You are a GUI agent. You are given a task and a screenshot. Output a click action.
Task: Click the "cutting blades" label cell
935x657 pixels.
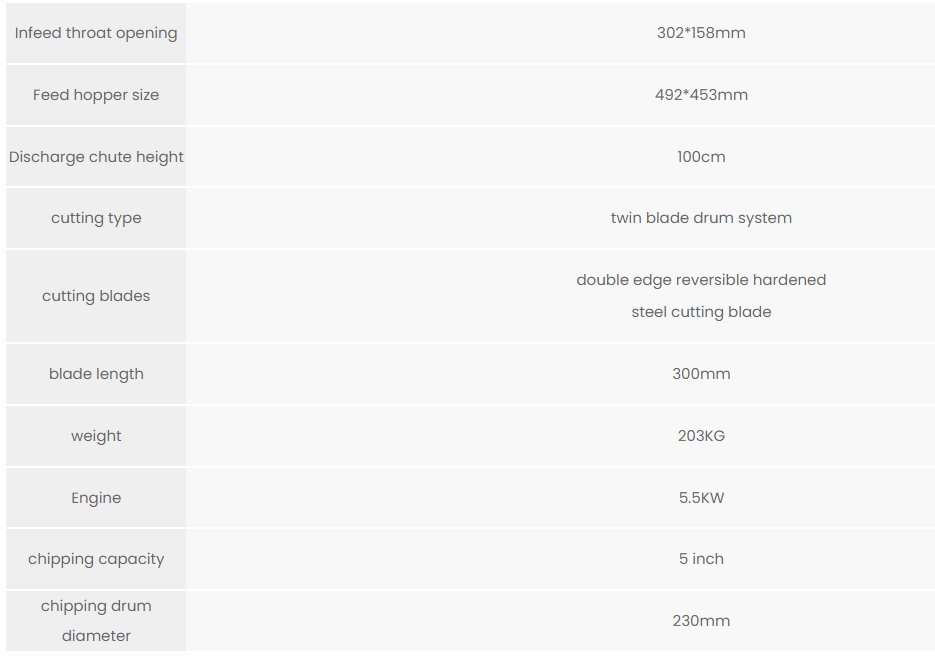tap(96, 296)
